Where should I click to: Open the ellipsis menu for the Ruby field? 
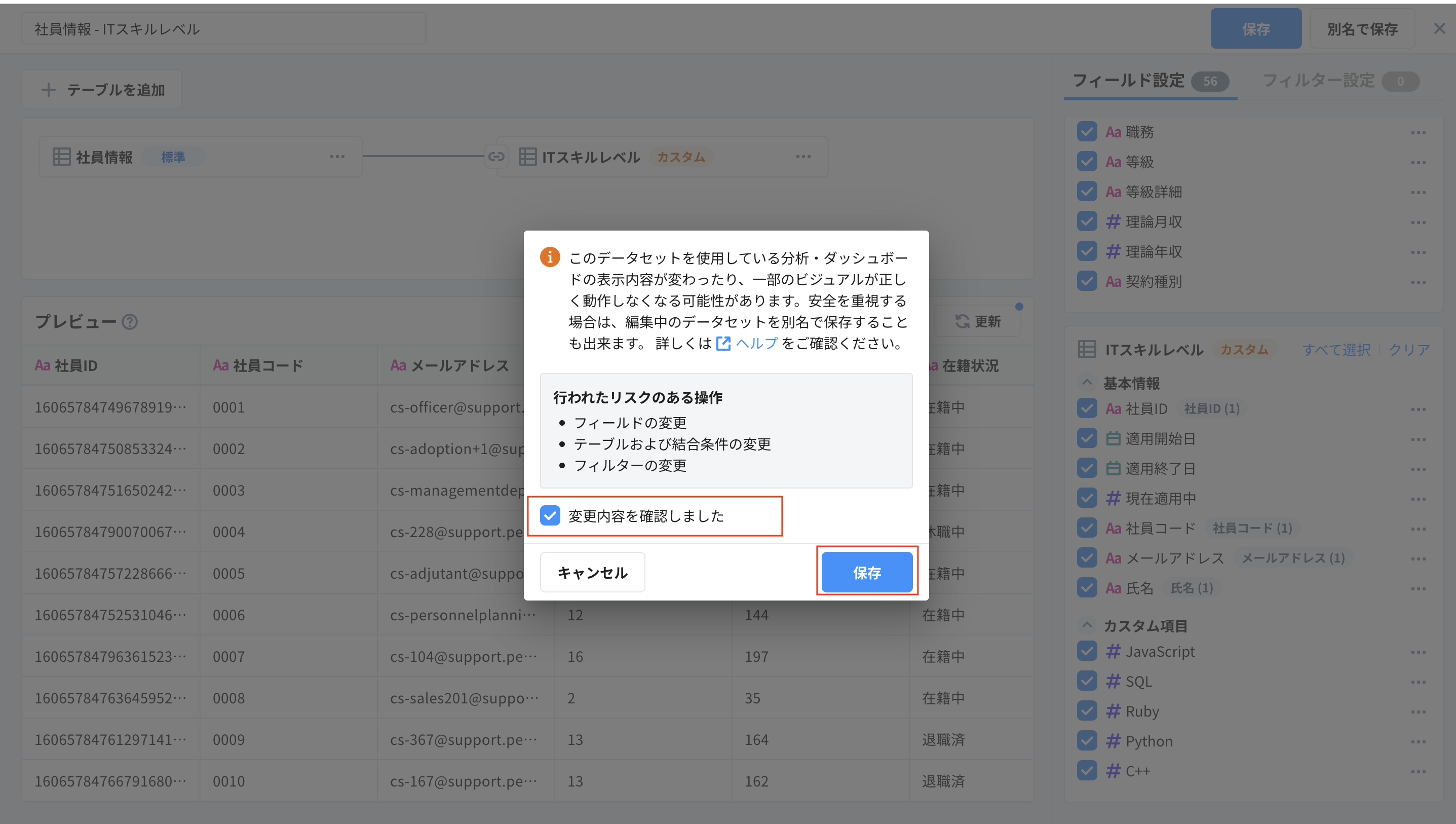coord(1419,711)
